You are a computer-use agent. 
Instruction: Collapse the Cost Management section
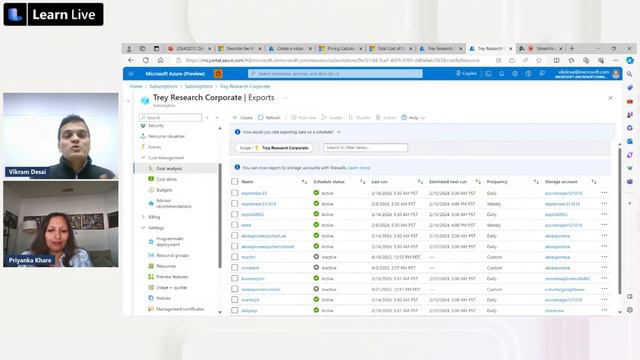click(143, 158)
